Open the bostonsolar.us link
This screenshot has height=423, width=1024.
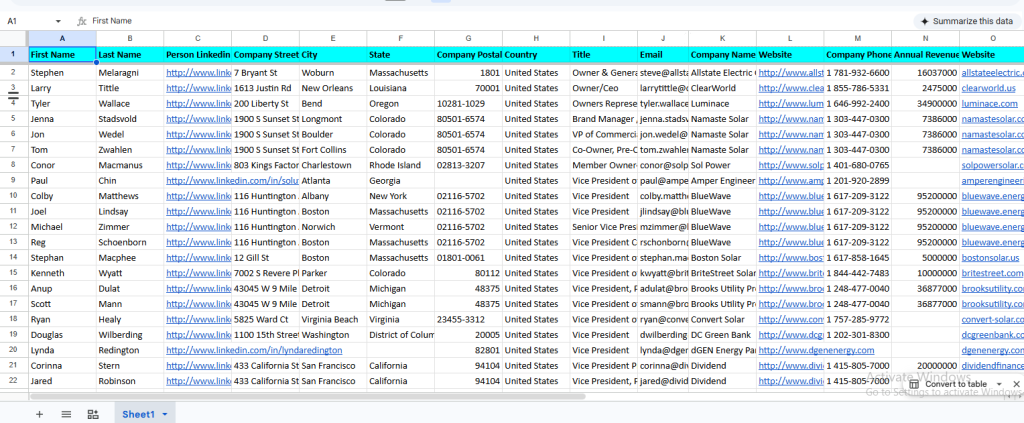(991, 258)
